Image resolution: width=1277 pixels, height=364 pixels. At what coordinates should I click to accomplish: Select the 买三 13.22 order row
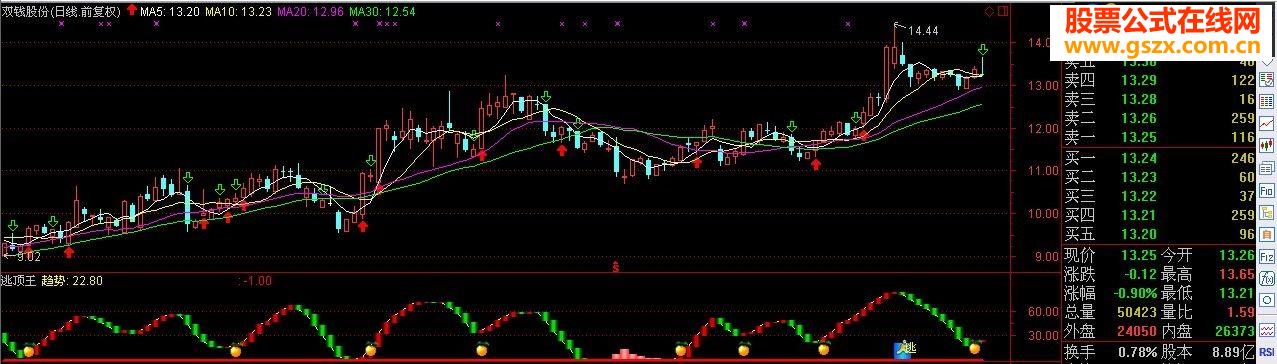pos(1159,196)
